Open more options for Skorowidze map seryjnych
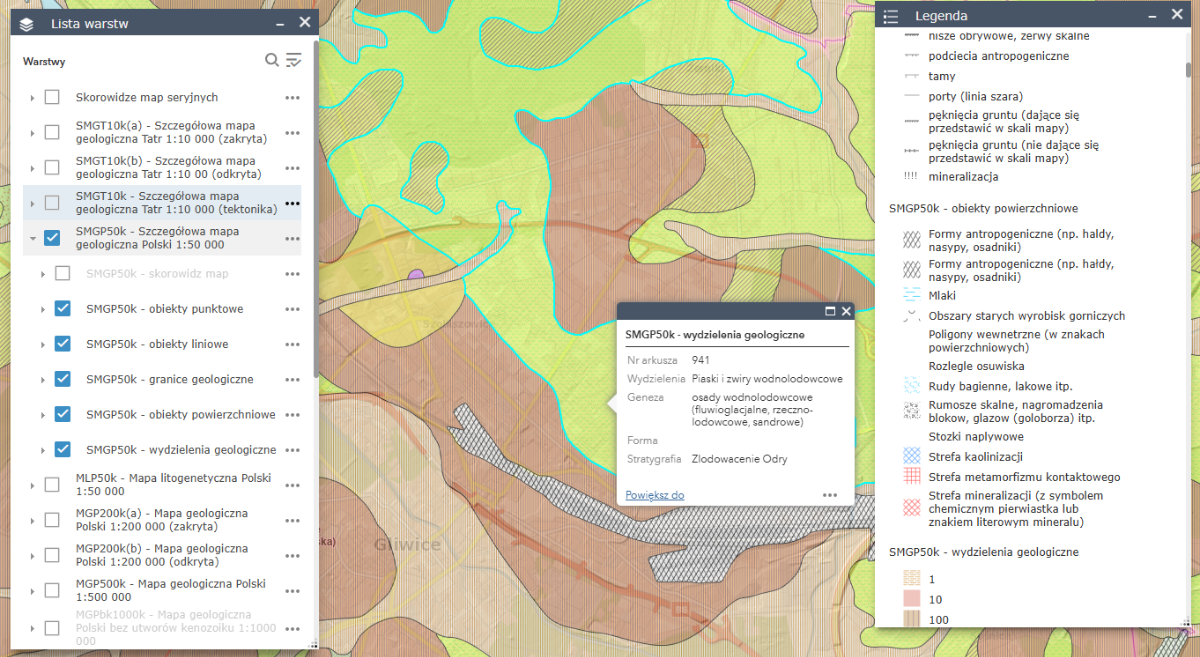 point(292,98)
